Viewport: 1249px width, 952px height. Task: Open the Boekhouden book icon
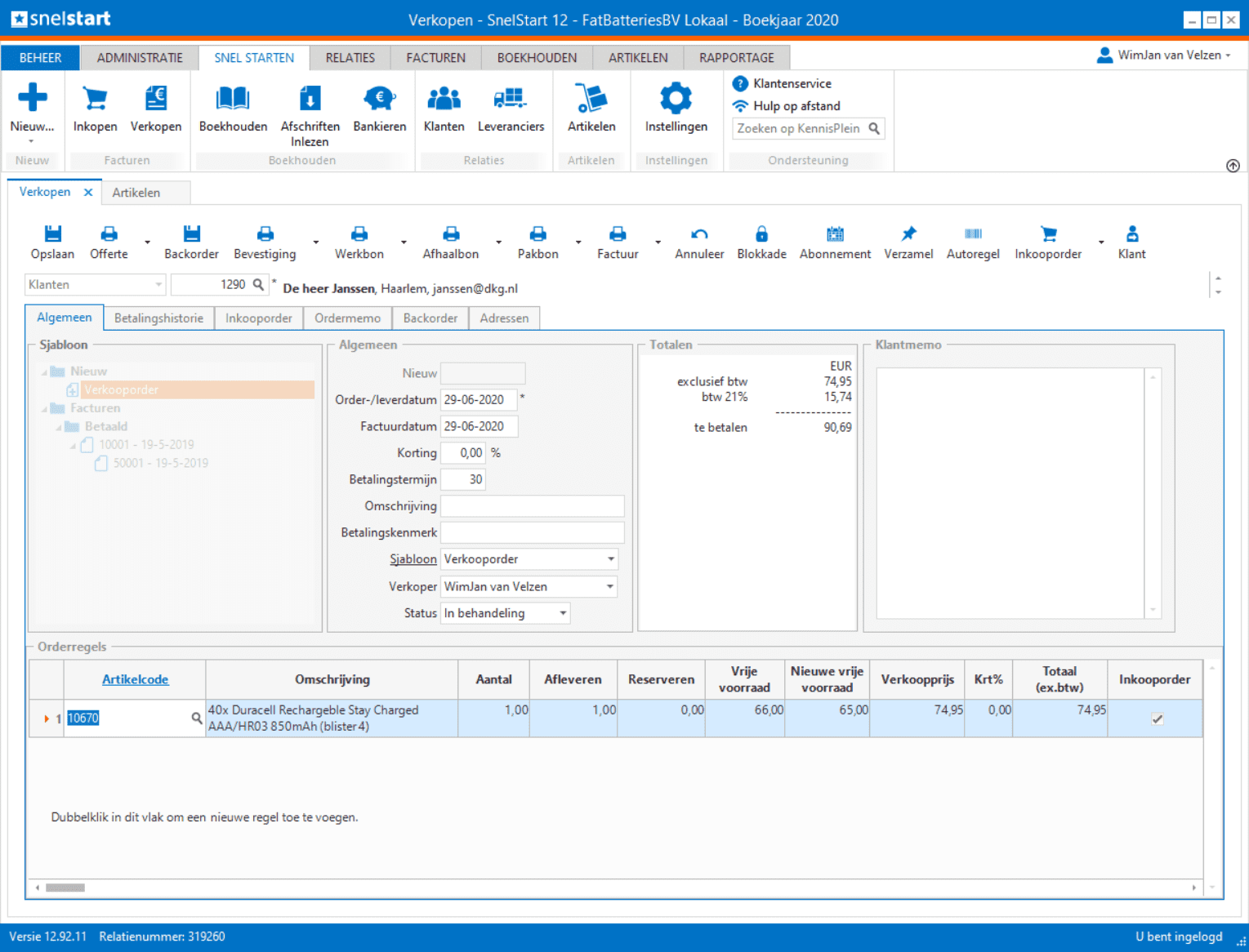pos(233,98)
